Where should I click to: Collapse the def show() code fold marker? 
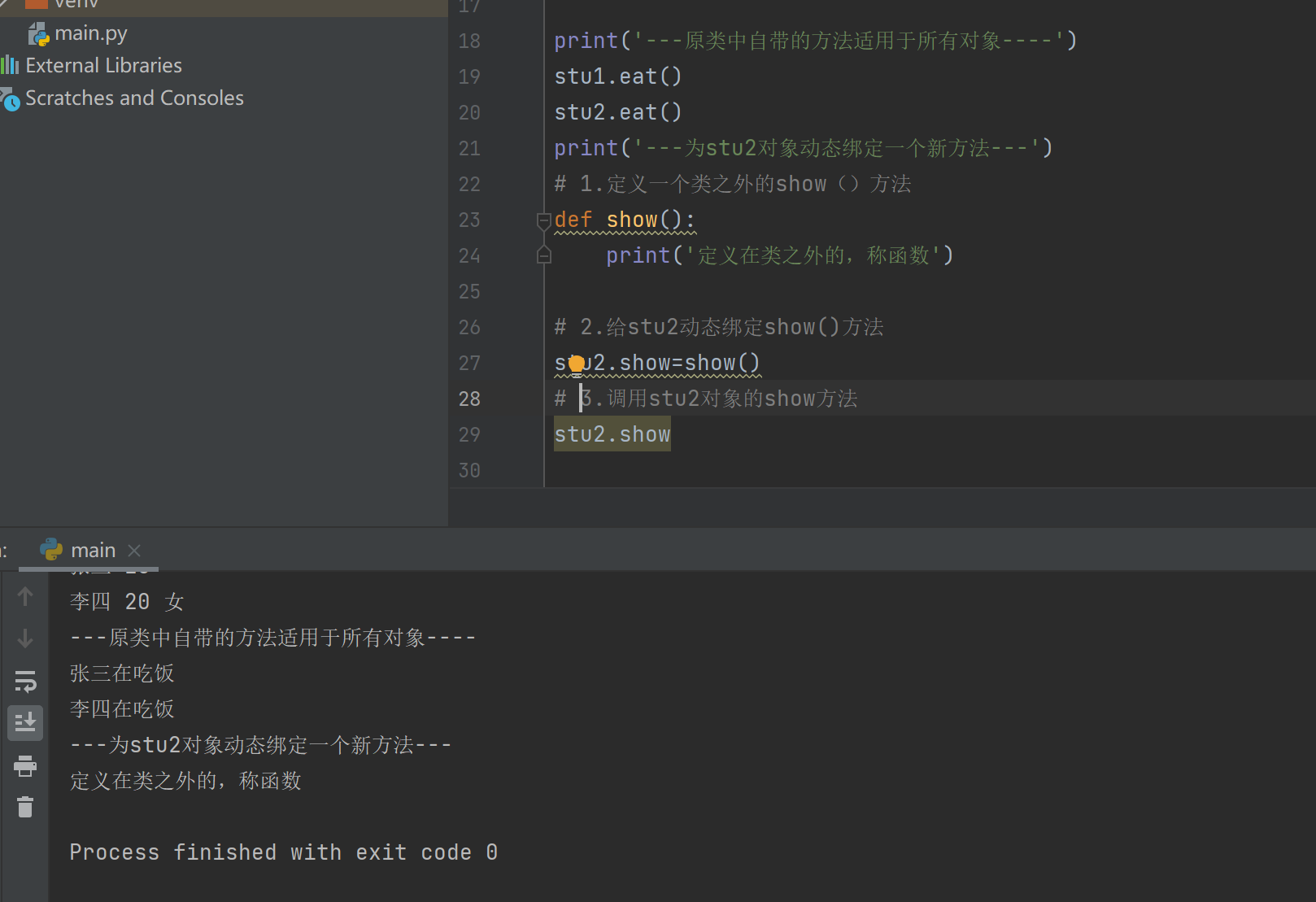click(544, 220)
